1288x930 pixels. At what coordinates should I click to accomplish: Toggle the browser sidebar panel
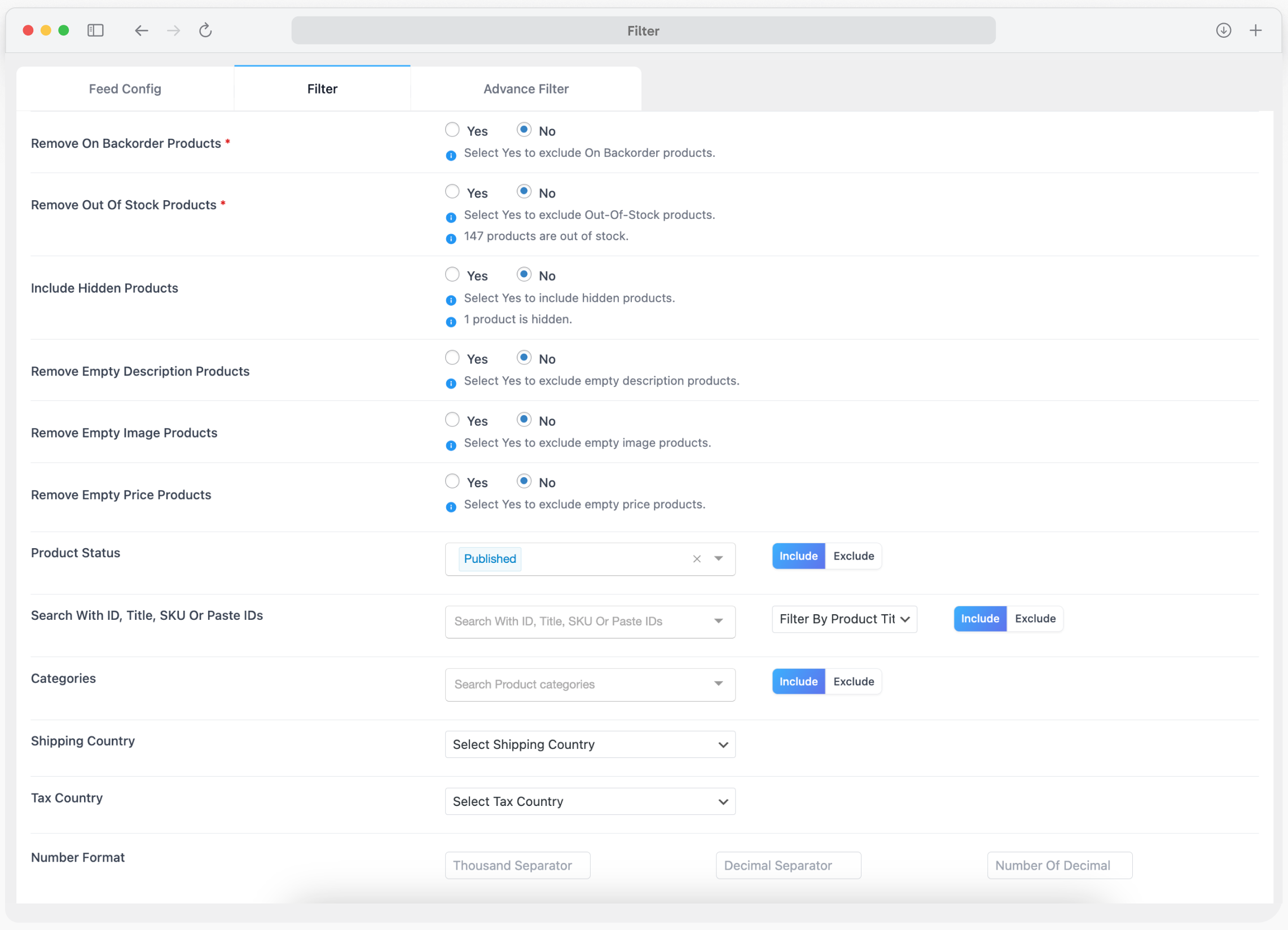coord(95,30)
